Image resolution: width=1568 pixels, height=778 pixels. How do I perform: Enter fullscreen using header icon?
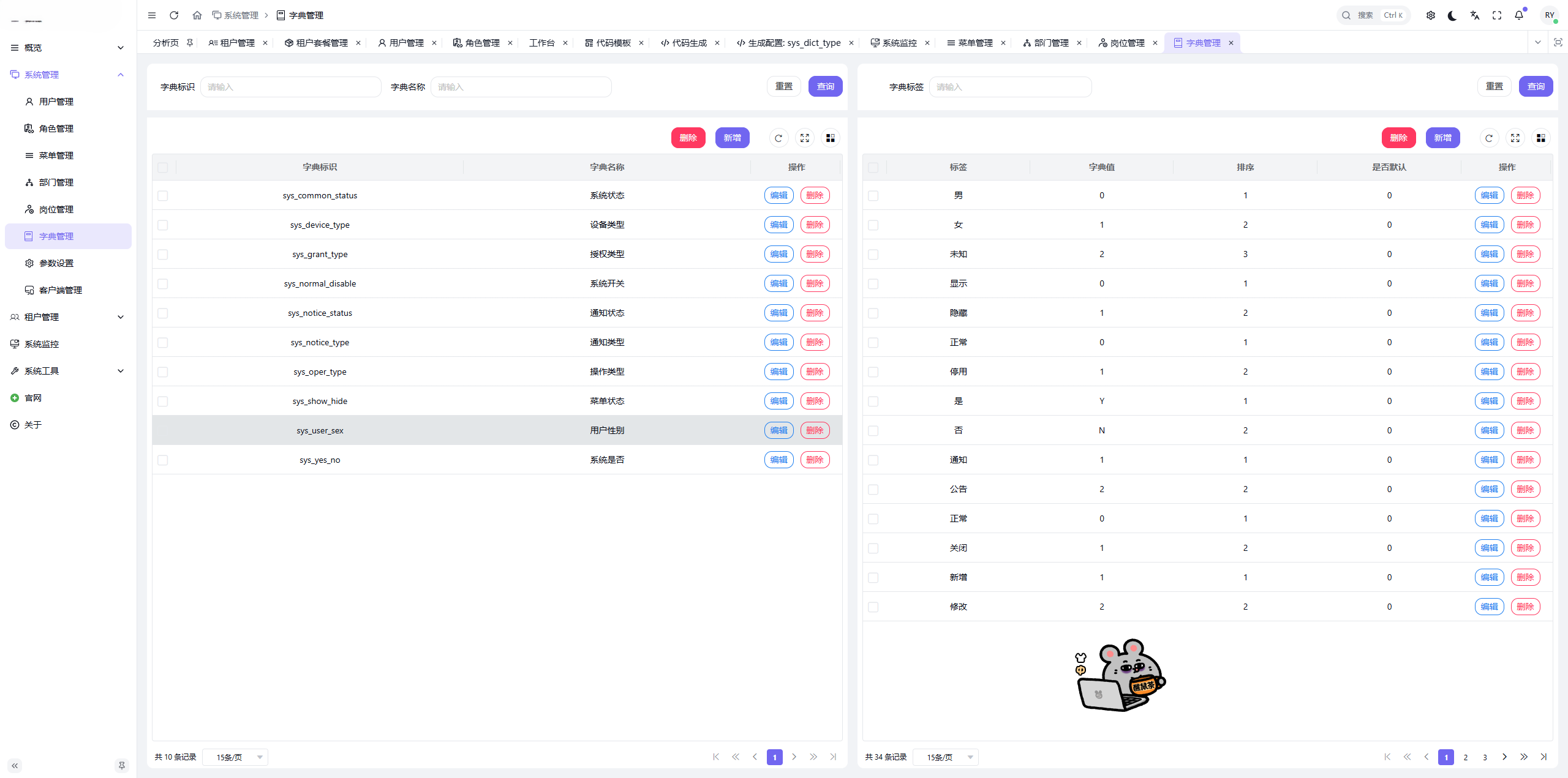(x=1496, y=15)
